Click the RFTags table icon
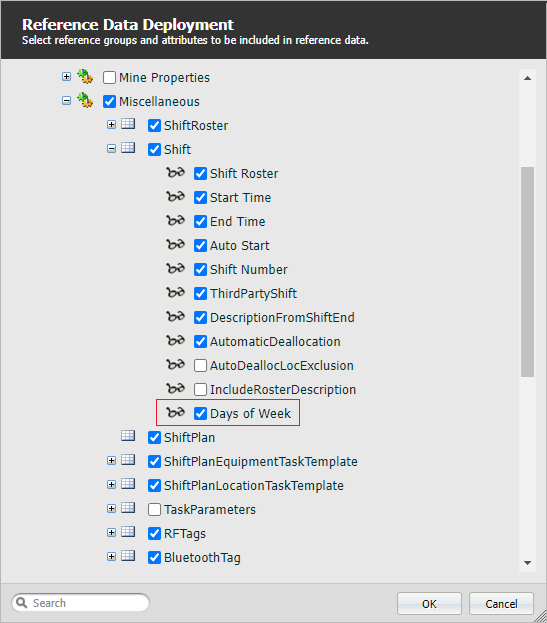 coord(128,532)
